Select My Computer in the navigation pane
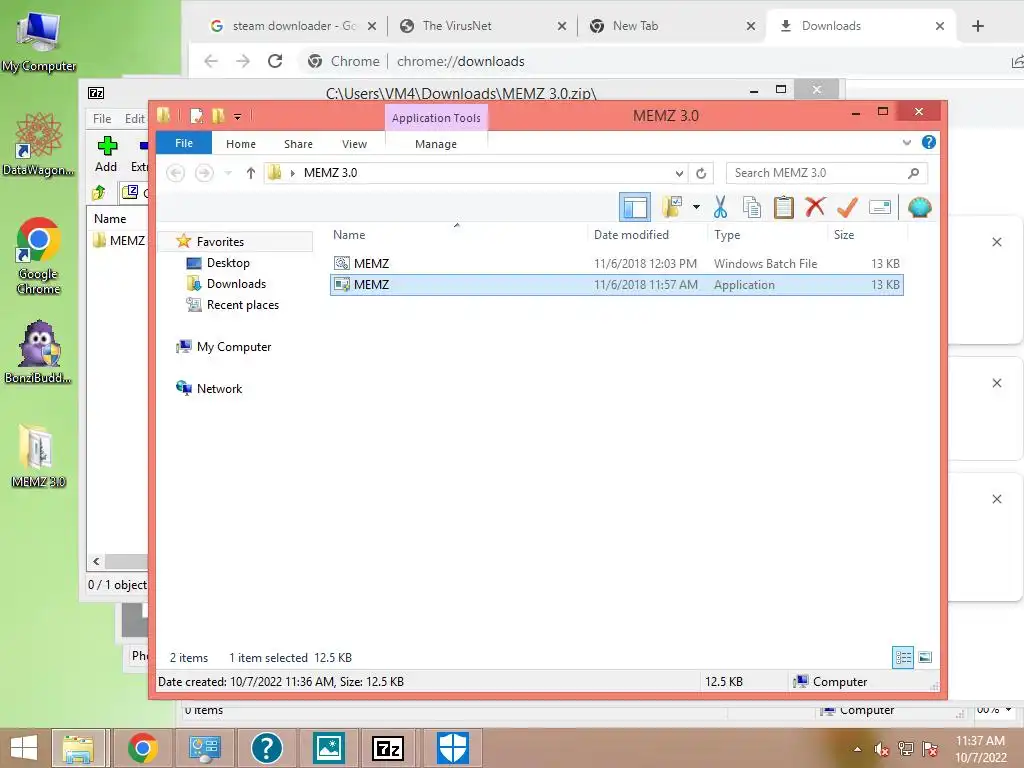 (x=234, y=347)
